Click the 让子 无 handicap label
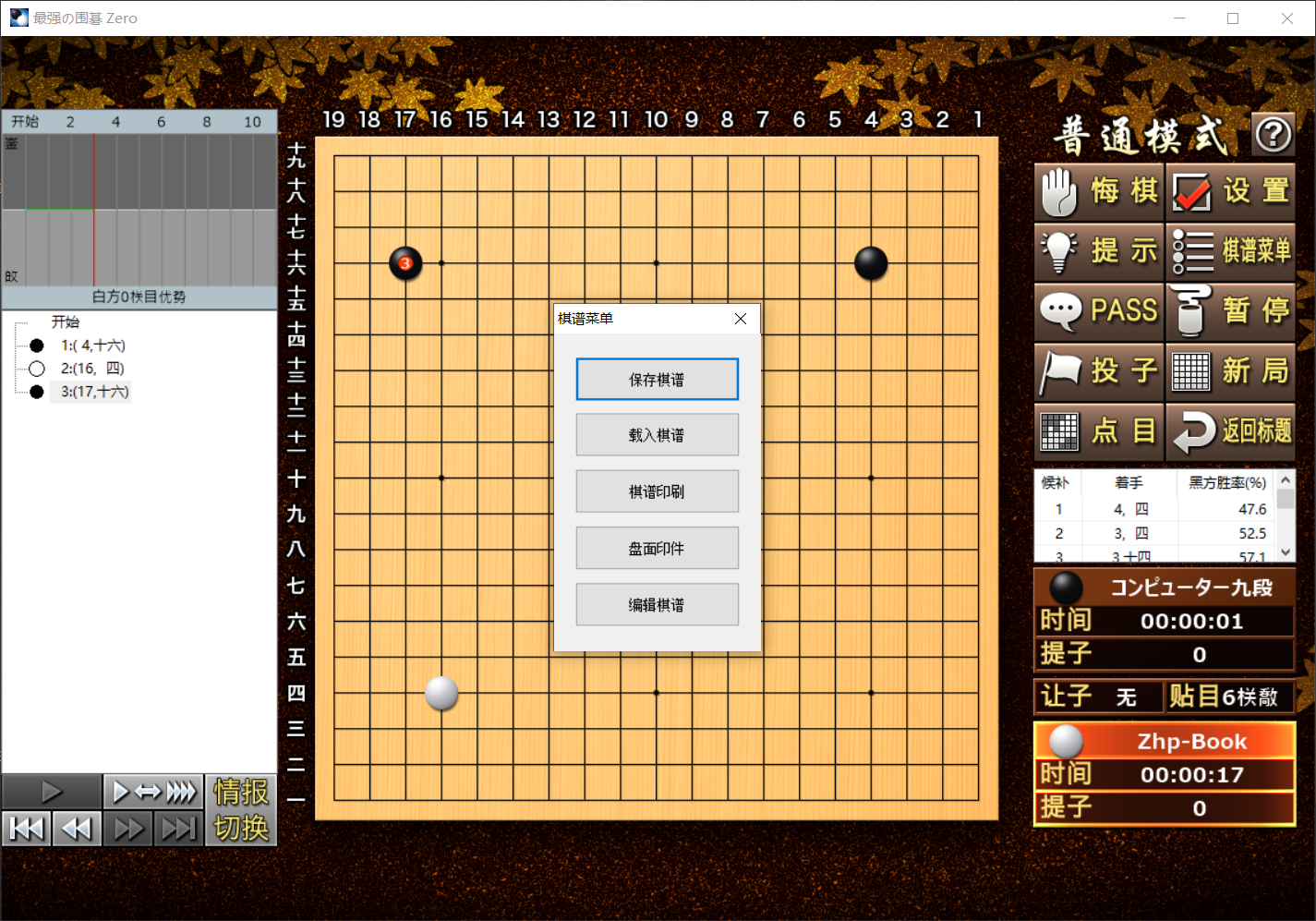This screenshot has height=921, width=1316. (1097, 697)
